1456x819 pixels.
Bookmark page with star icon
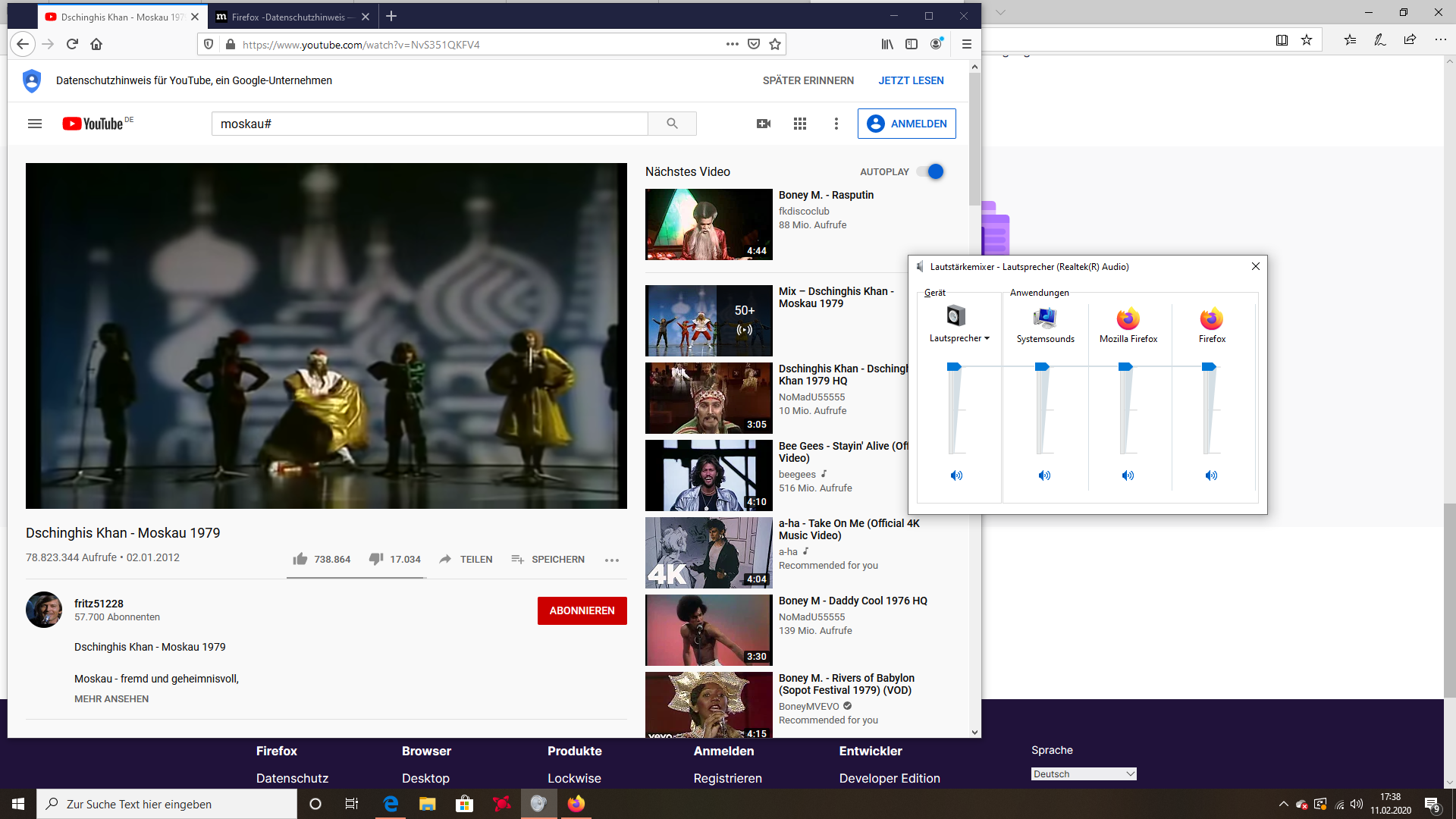[775, 45]
